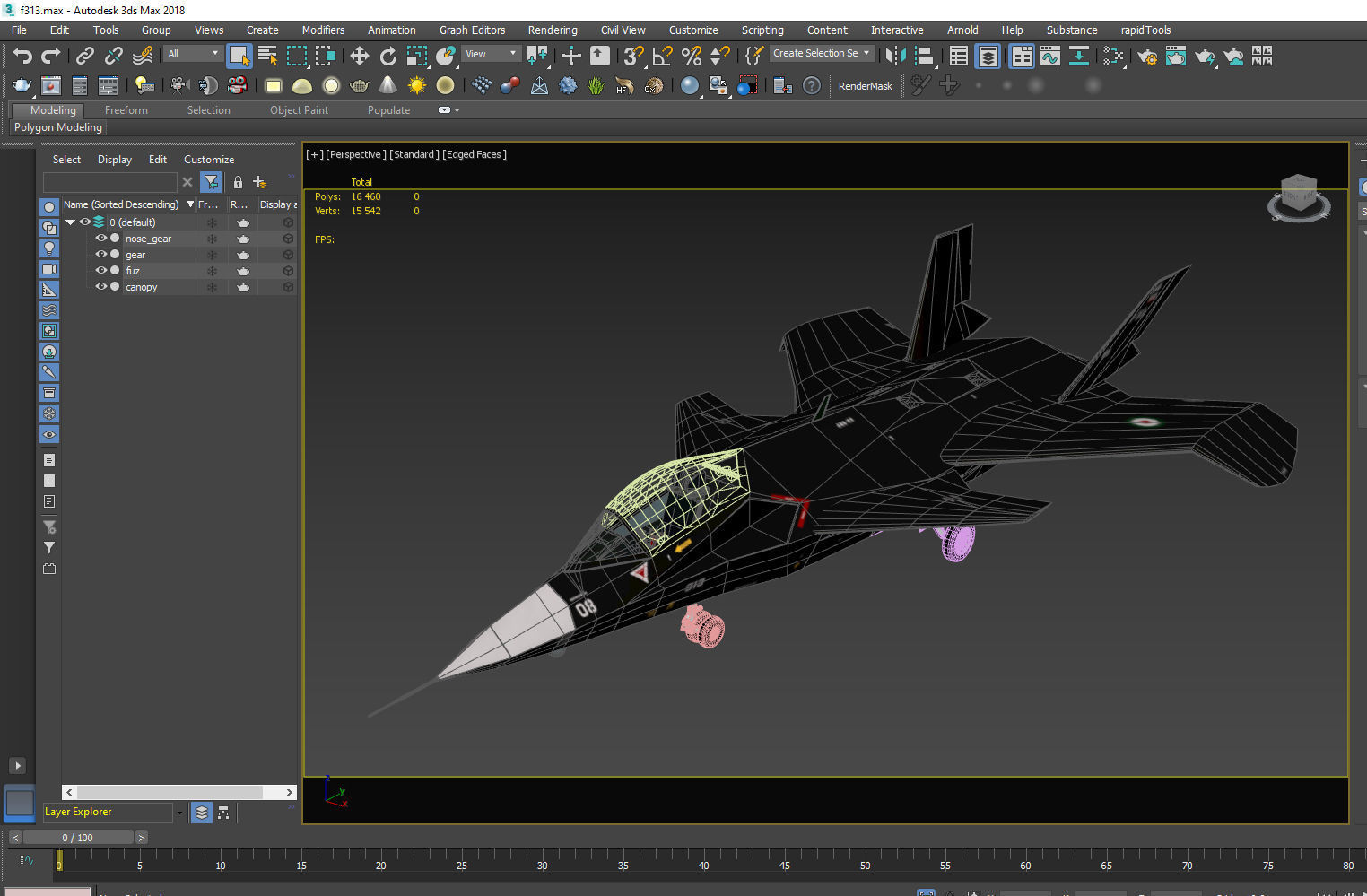The height and width of the screenshot is (896, 1367).
Task: Enable the Snaps Toggle (3D snap)
Action: coord(633,56)
